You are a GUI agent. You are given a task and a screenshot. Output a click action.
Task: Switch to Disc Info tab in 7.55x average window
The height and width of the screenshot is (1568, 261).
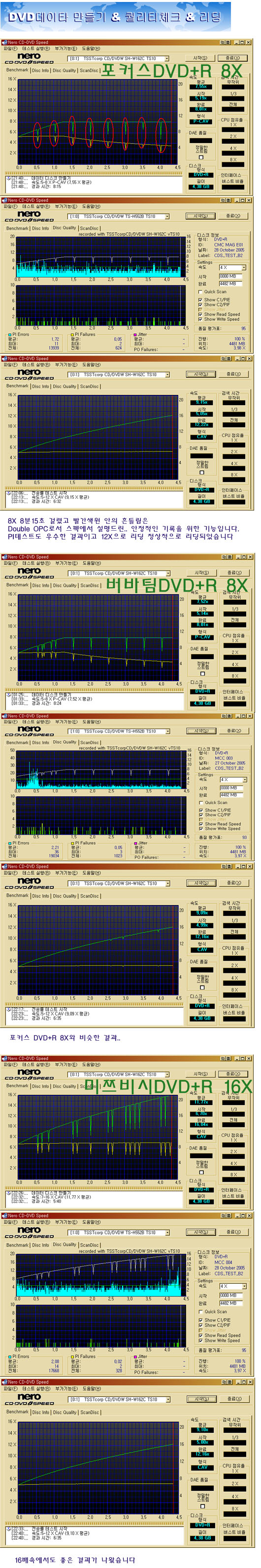[x=40, y=70]
